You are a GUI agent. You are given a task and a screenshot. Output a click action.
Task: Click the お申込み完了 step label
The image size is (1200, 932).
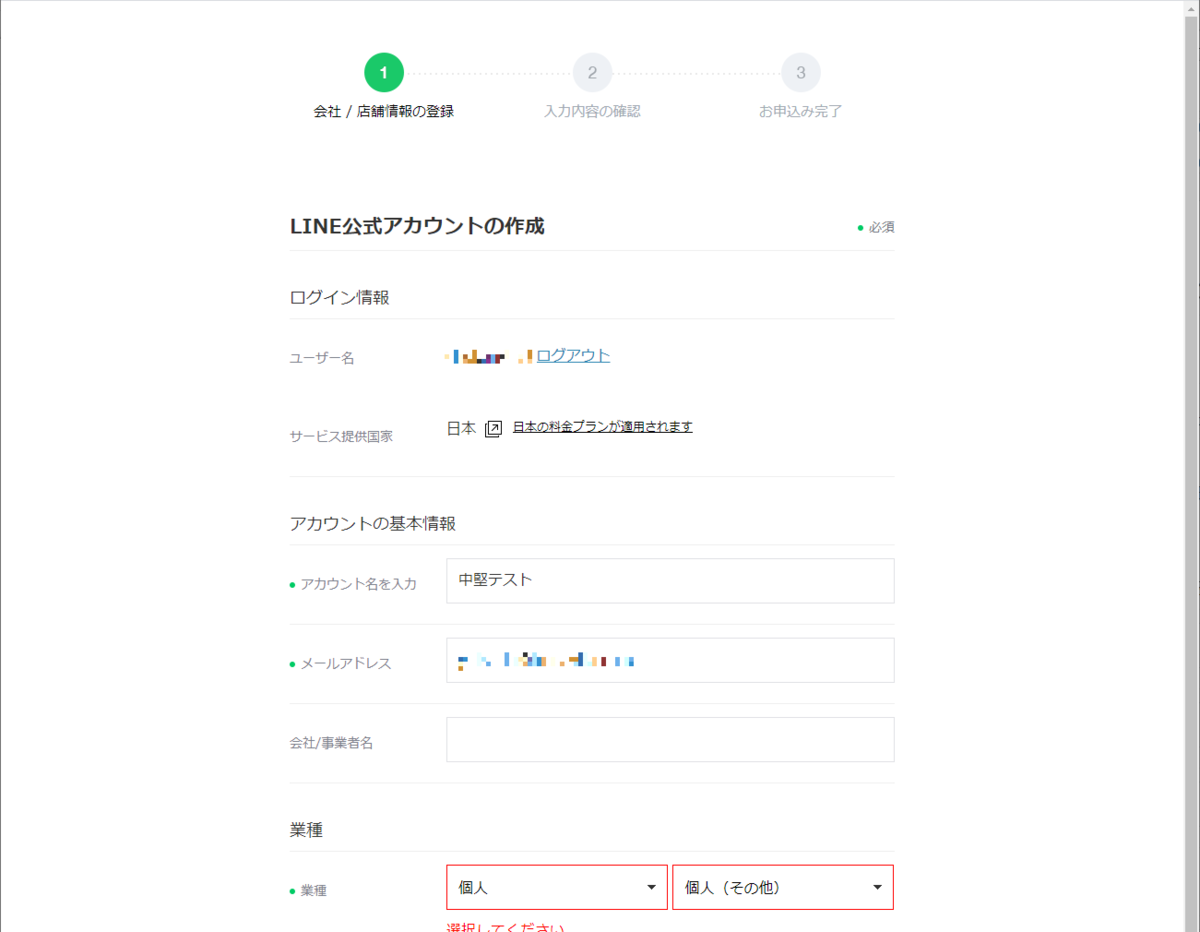click(x=801, y=111)
